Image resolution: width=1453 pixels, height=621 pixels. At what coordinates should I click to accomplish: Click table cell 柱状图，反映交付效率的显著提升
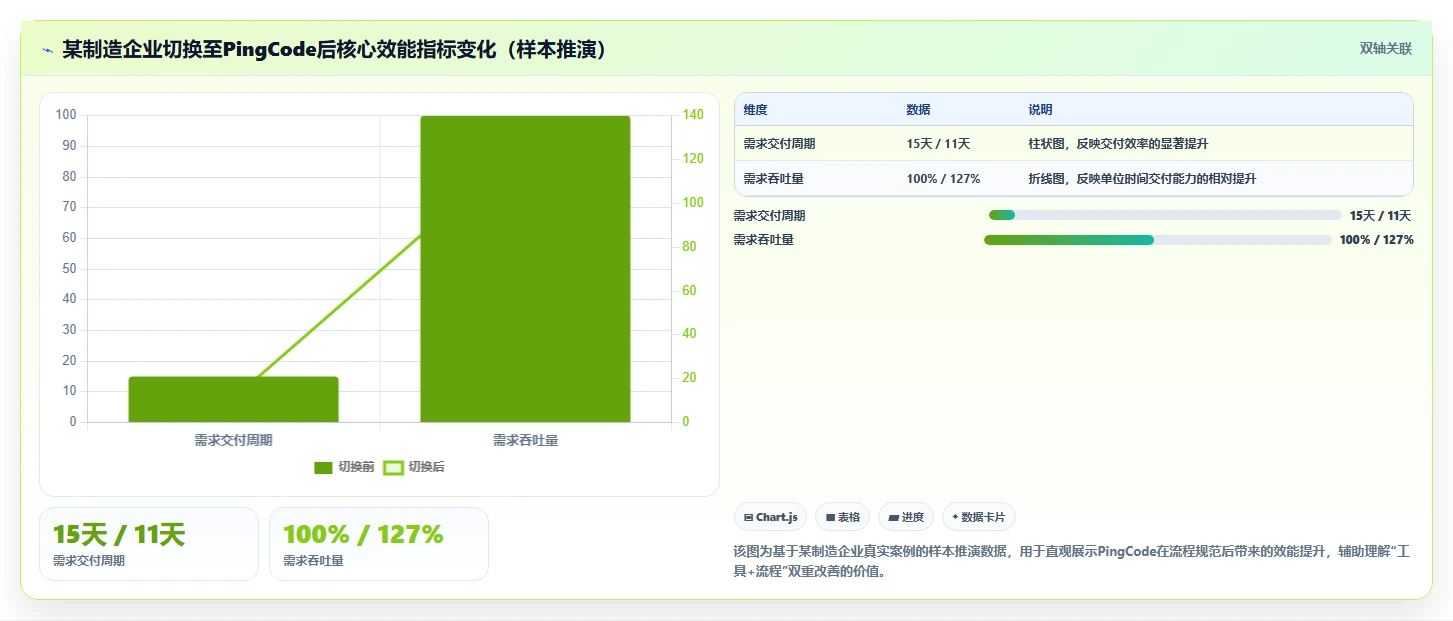tap(1118, 144)
